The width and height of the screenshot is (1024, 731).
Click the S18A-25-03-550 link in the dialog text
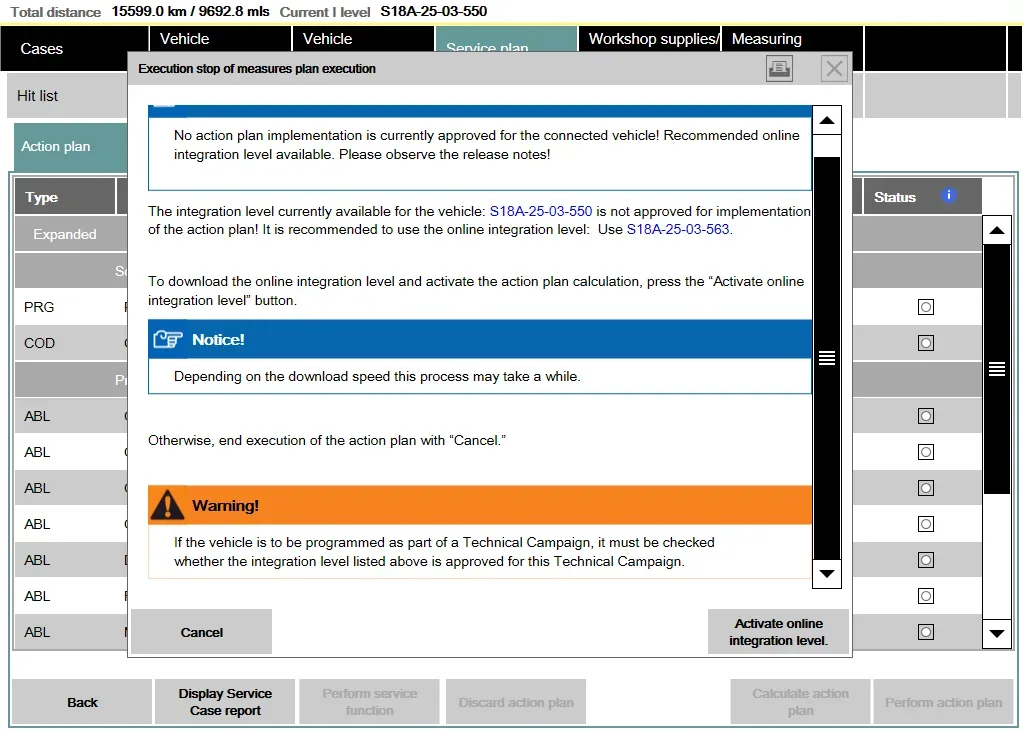click(x=541, y=211)
